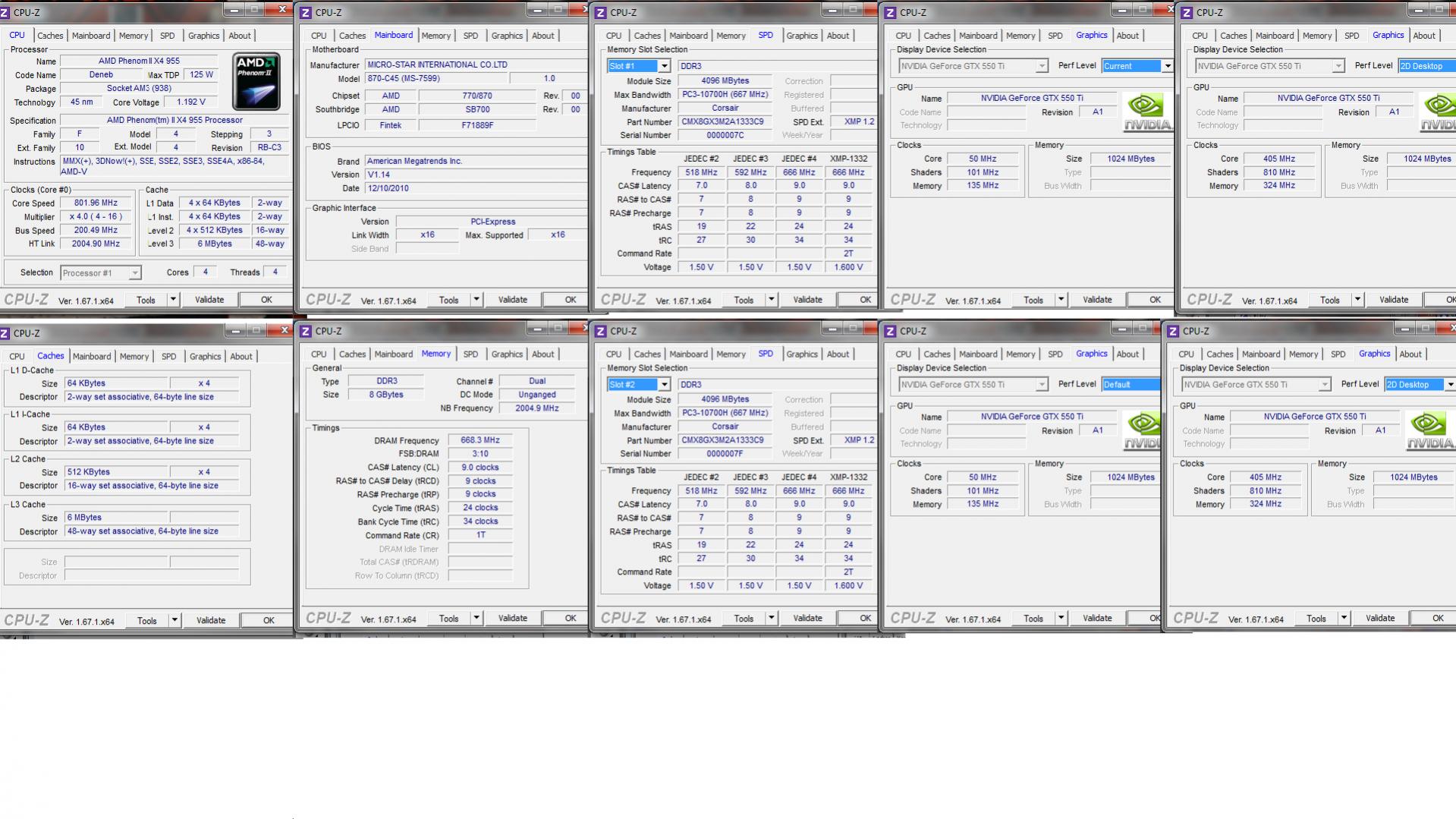Viewport: 1456px width, 819px height.
Task: Click the FSB:DRAM value '3:10'
Action: [x=480, y=454]
